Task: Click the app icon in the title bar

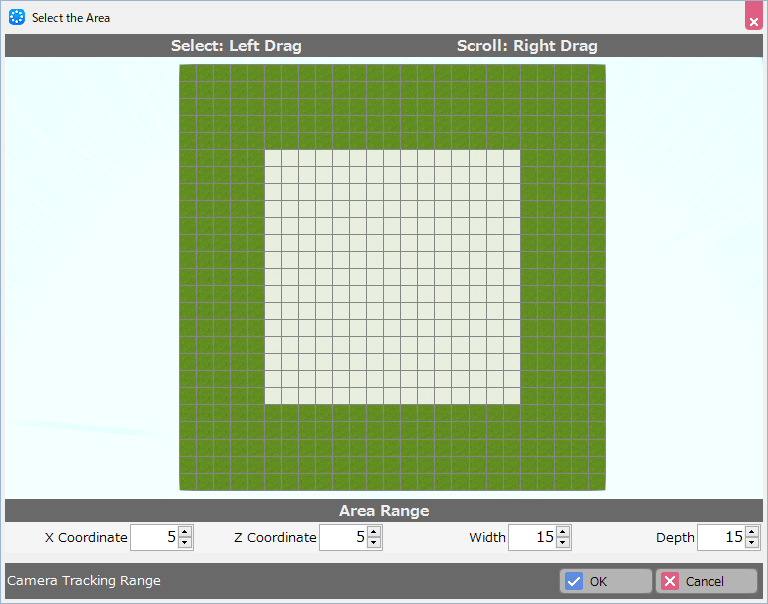Action: click(17, 18)
